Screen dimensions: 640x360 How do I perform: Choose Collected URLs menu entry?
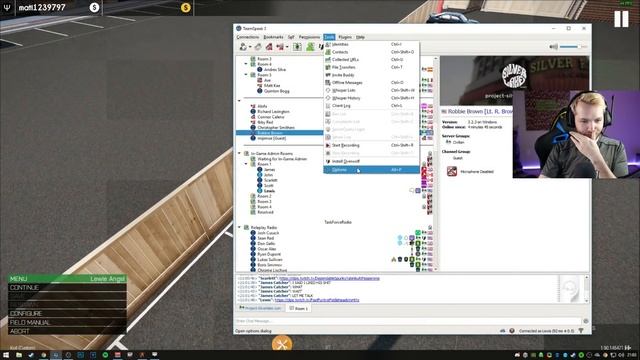tap(371, 60)
